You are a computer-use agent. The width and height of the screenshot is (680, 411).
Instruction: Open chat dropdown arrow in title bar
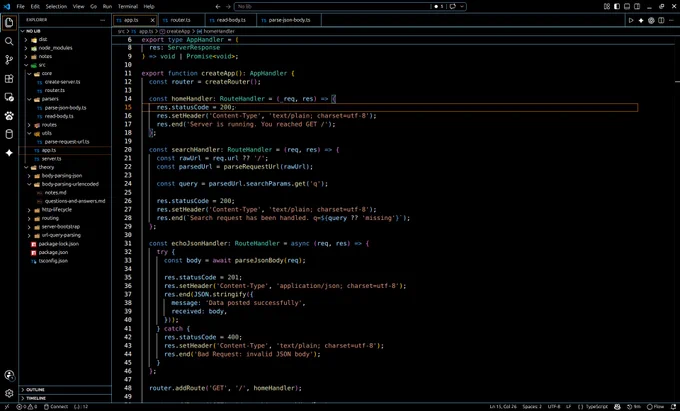click(x=462, y=7)
